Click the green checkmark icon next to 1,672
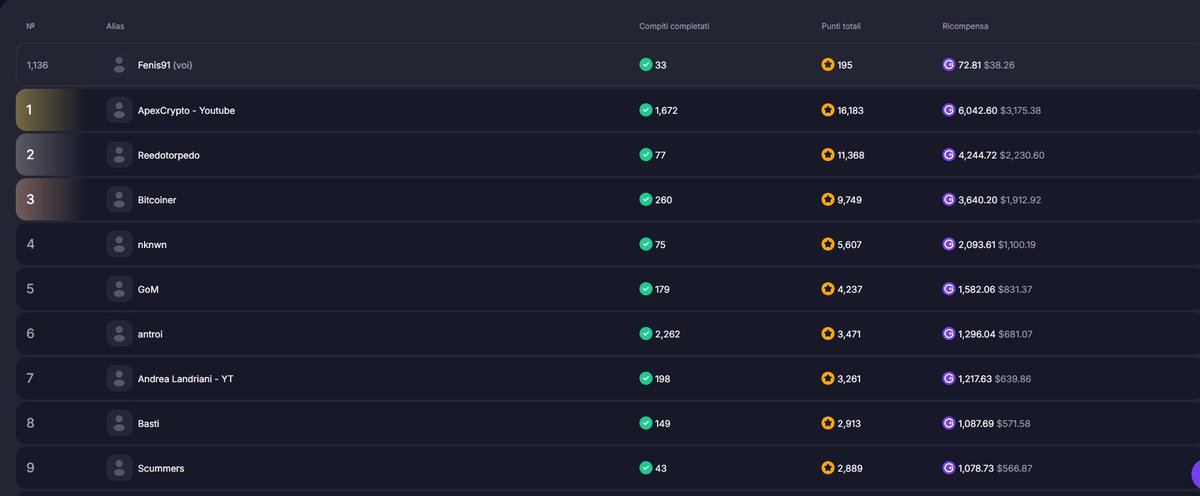Screen dimensions: 1200x496 coord(645,110)
